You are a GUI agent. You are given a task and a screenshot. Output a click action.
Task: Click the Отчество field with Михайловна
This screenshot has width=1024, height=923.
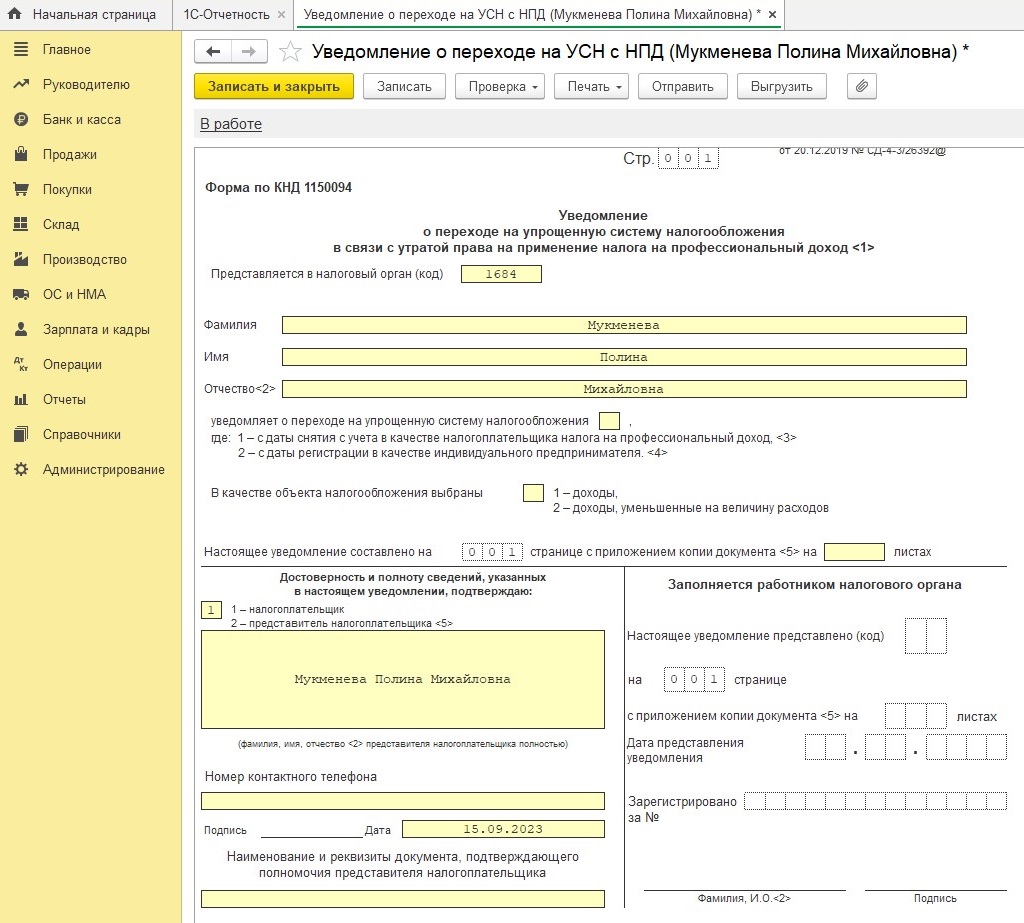pos(624,389)
